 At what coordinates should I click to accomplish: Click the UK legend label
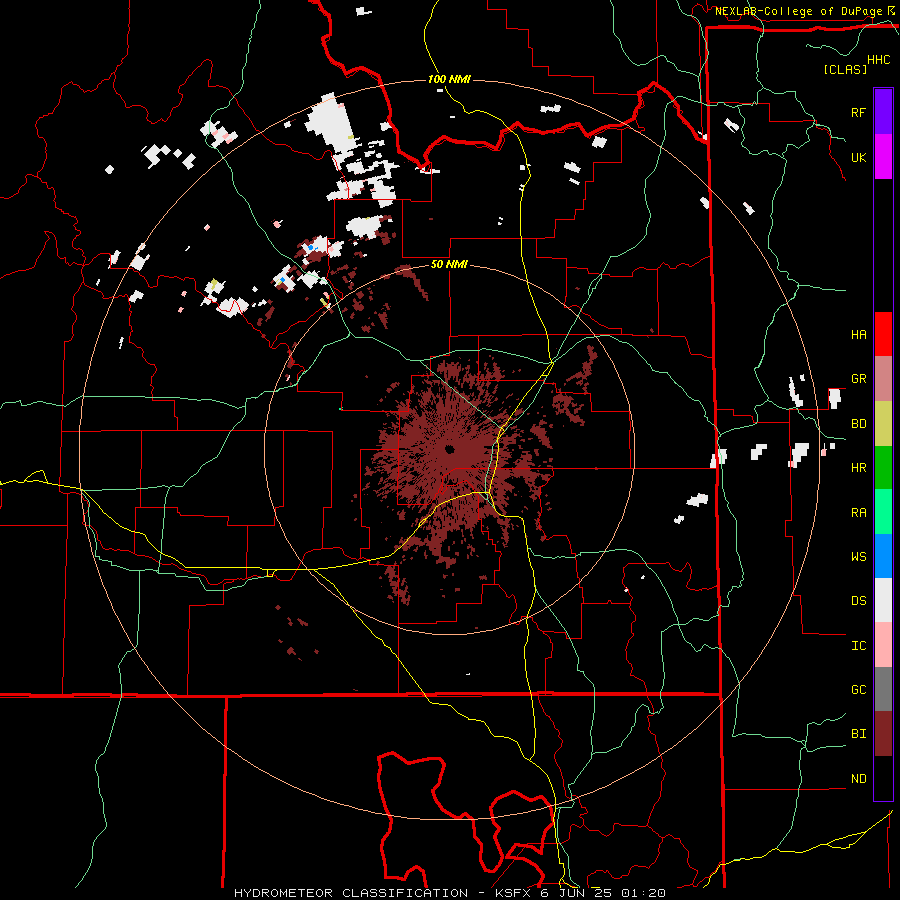[x=858, y=157]
